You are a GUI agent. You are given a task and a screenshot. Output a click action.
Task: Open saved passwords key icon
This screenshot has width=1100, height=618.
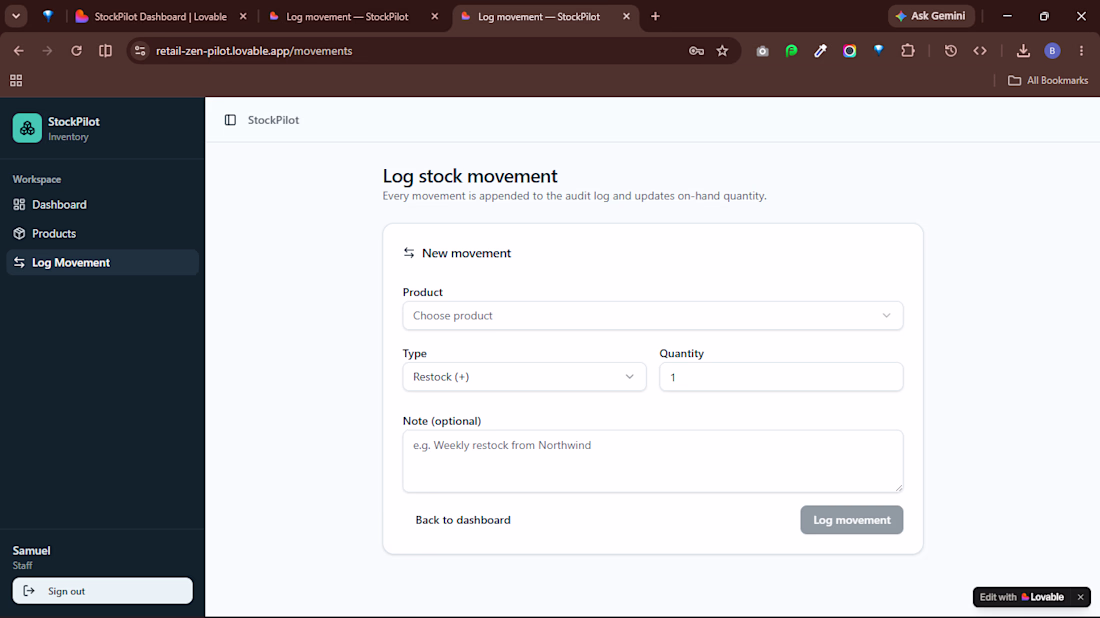pos(696,51)
